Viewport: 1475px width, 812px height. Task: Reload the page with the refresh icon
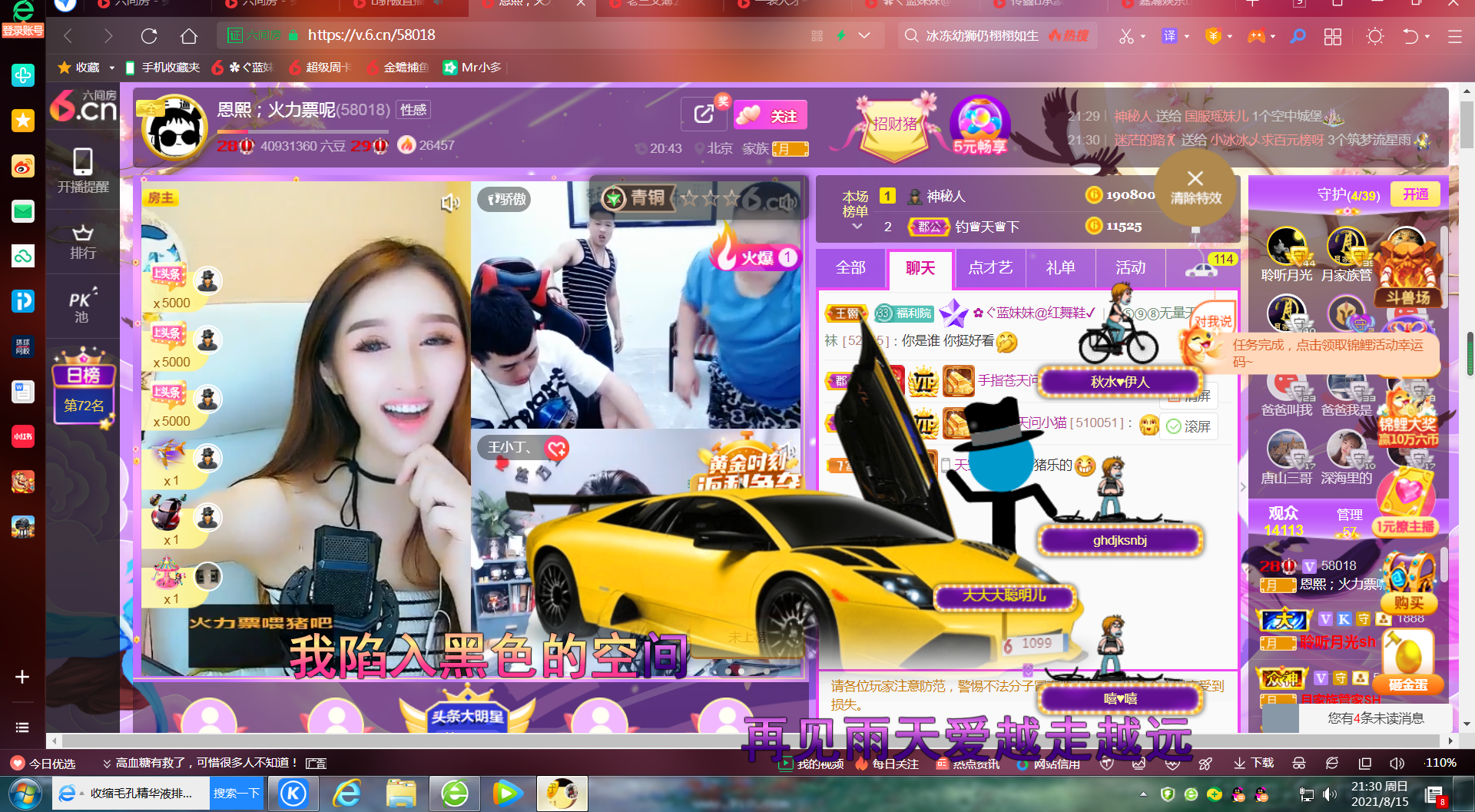coord(149,35)
